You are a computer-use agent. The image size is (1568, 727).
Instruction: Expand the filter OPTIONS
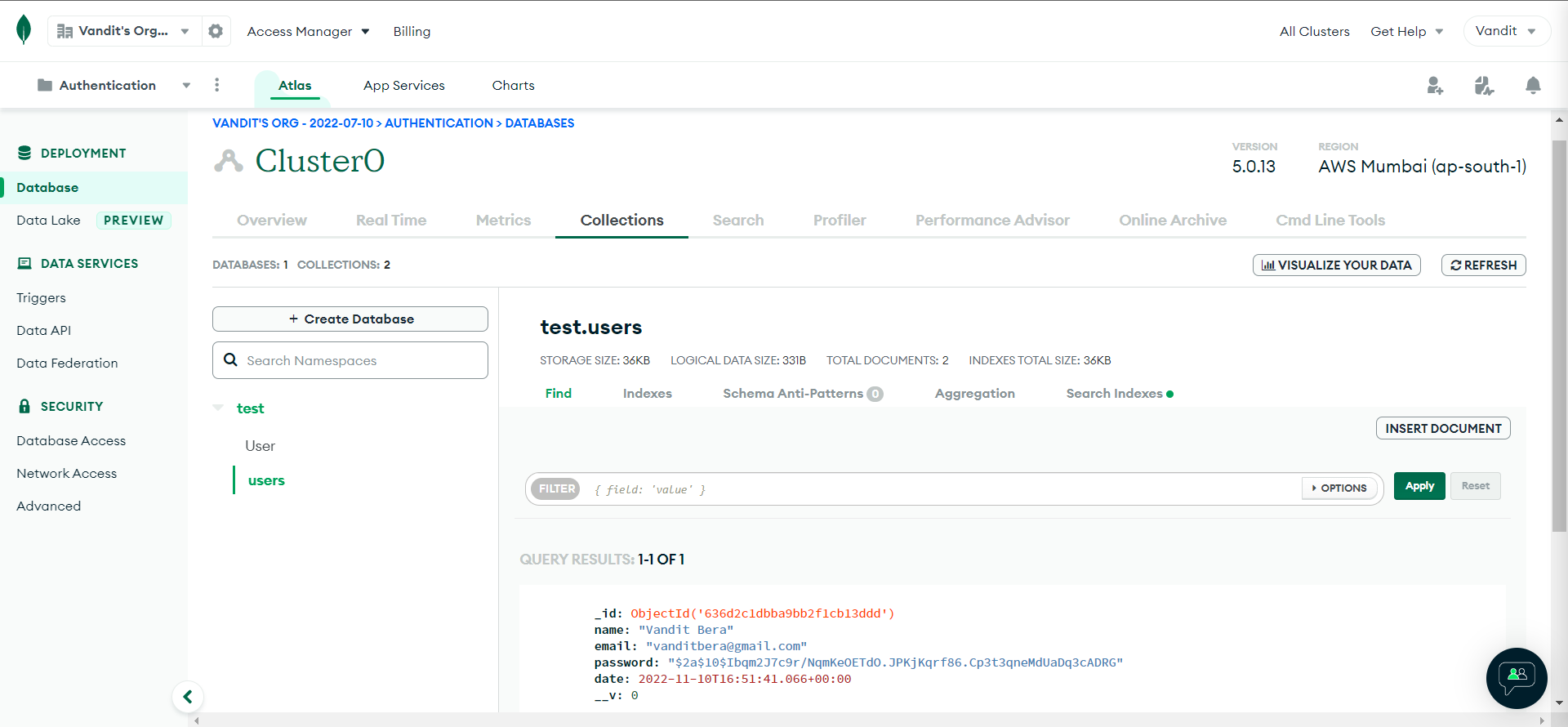pyautogui.click(x=1339, y=488)
